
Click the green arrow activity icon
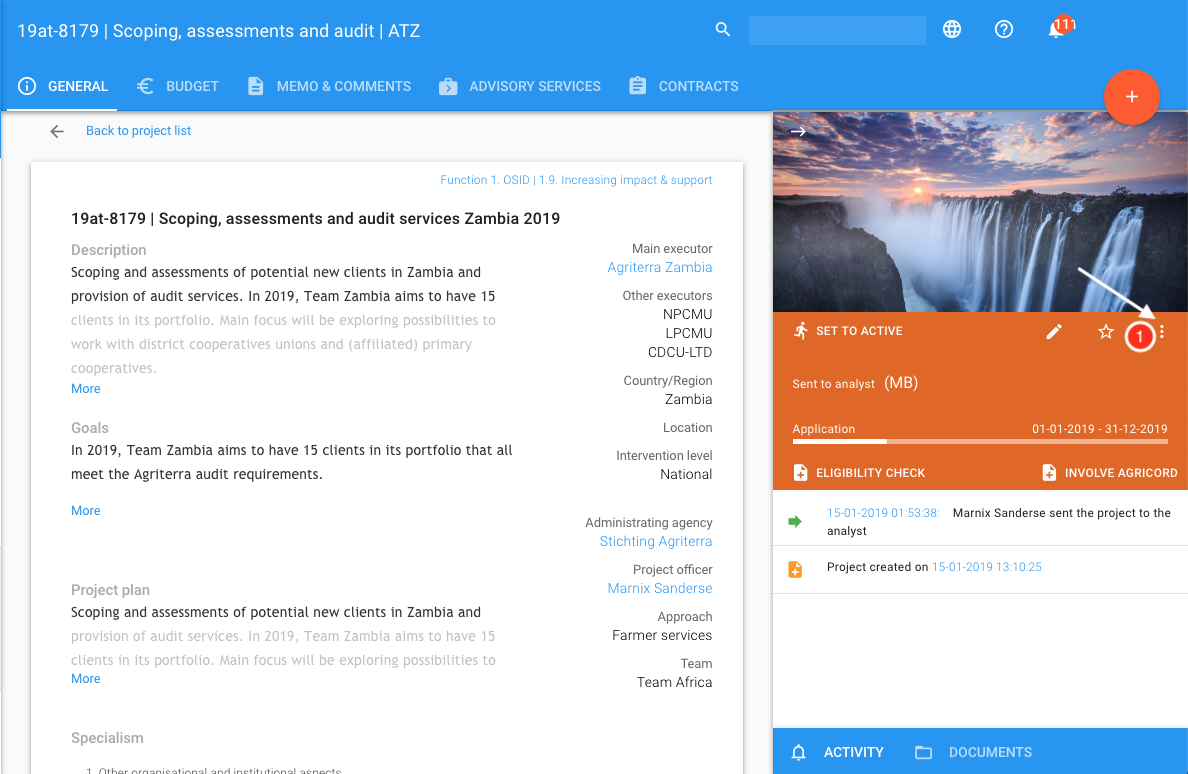[x=795, y=521]
